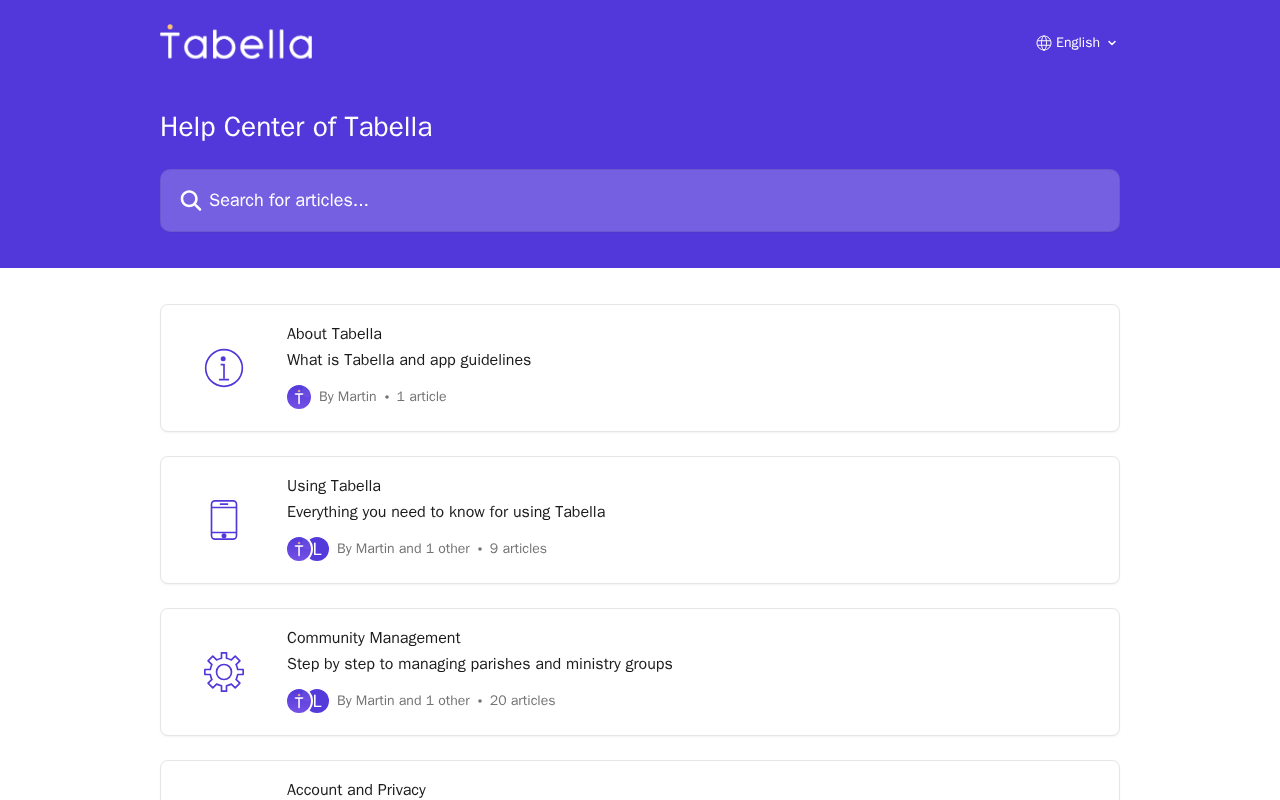The width and height of the screenshot is (1280, 800).
Task: Click Martin's avatar under About Tabella
Action: point(299,397)
